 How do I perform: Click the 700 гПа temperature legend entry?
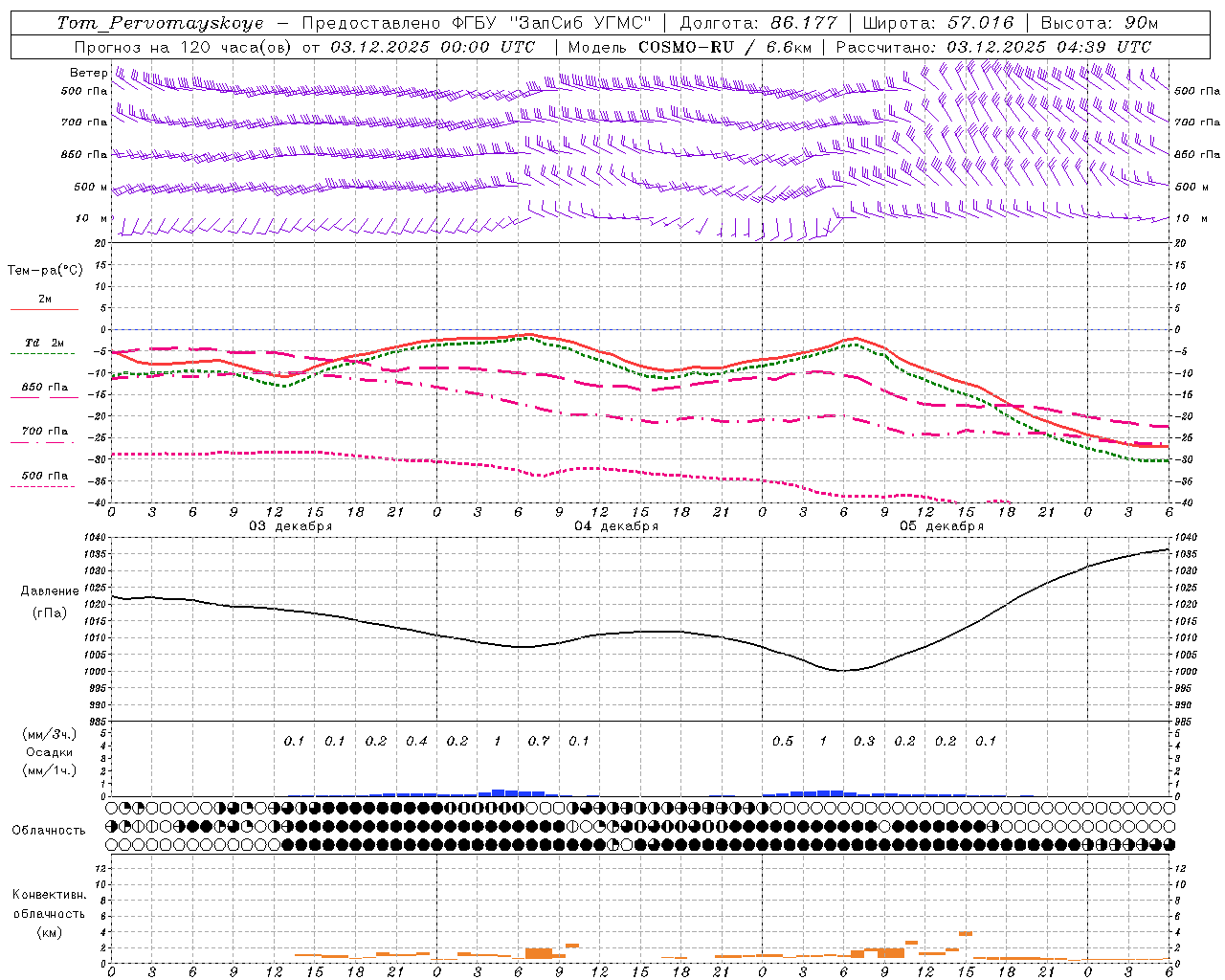click(45, 431)
